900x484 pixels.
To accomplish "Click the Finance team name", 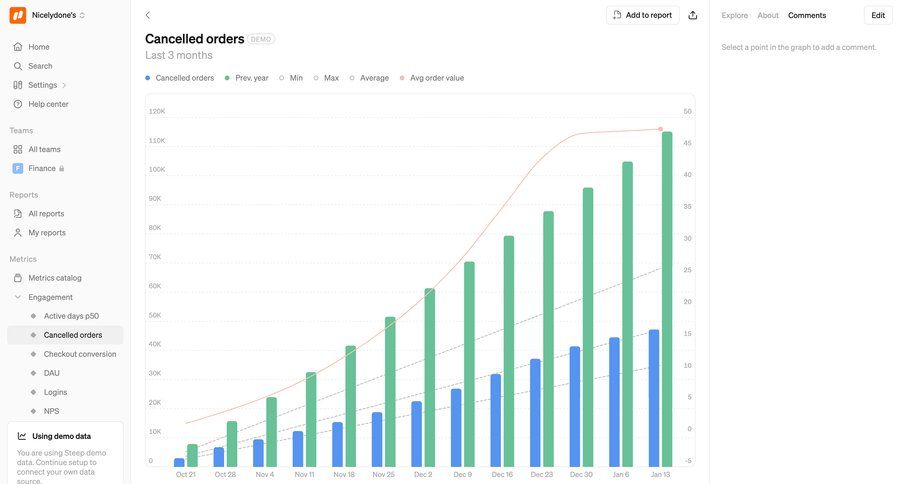I will coord(42,168).
